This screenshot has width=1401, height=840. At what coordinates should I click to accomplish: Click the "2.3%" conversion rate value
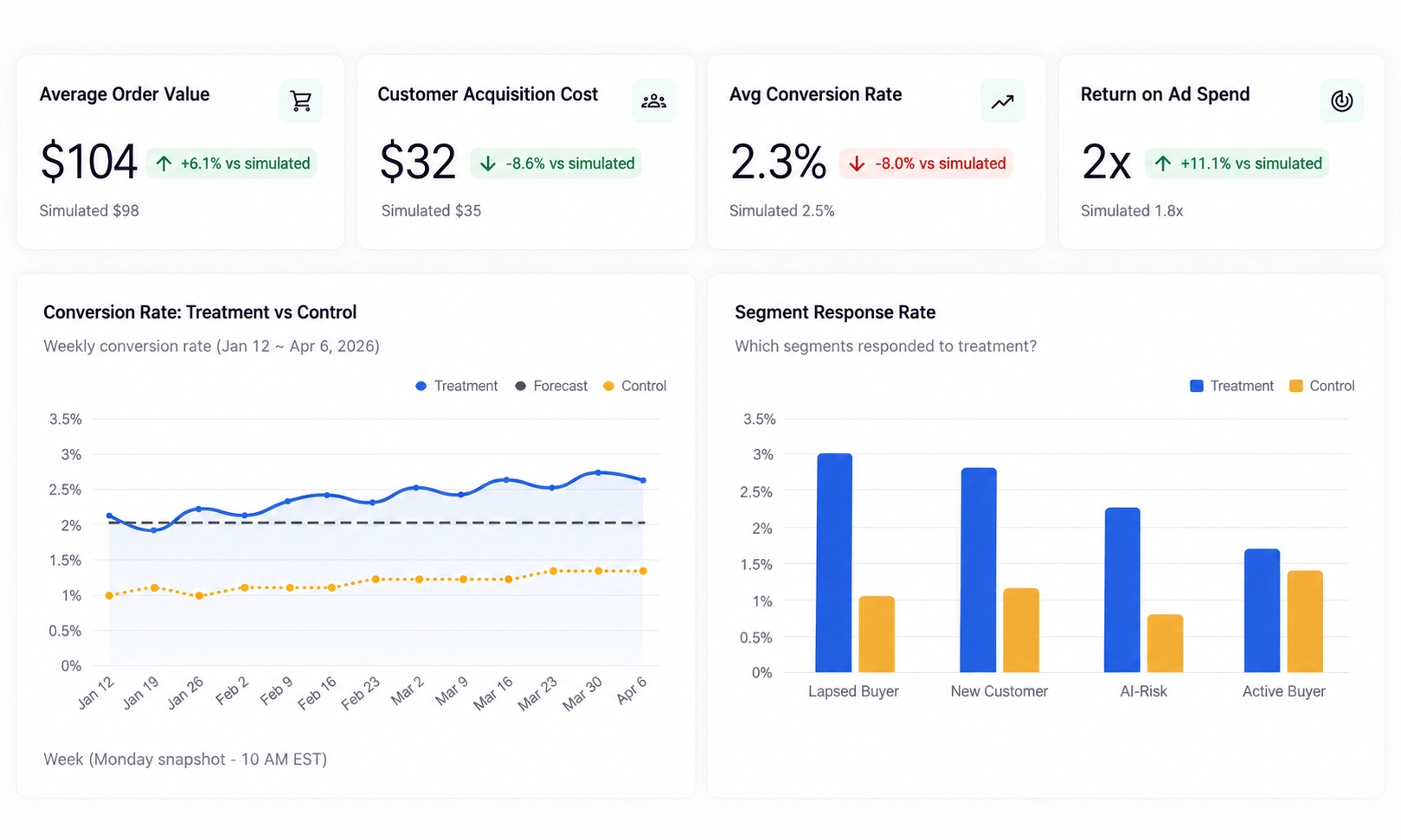pyautogui.click(x=778, y=163)
